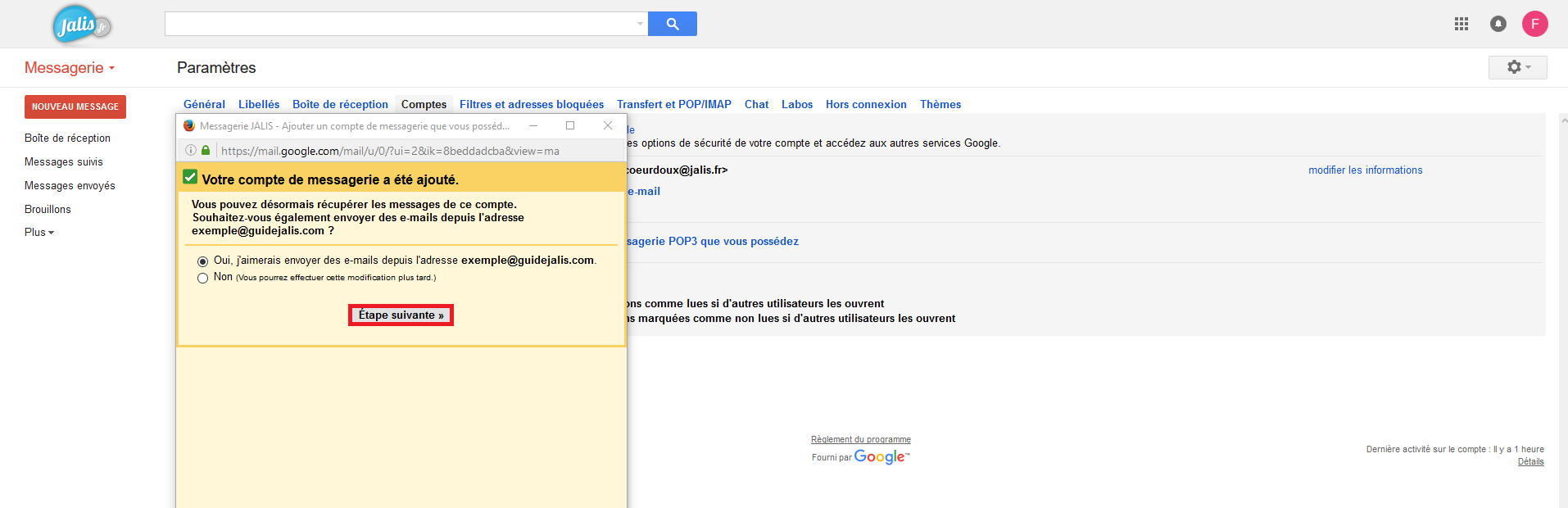Open 'Boîte de réception' in the sidebar
Viewport: 1568px width, 508px height.
tap(67, 138)
